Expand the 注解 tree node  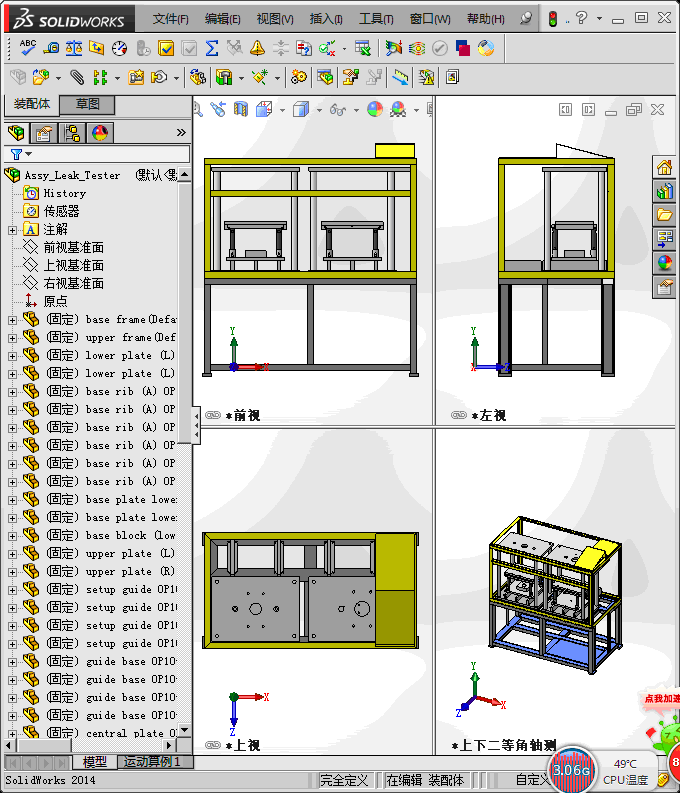pyautogui.click(x=13, y=230)
